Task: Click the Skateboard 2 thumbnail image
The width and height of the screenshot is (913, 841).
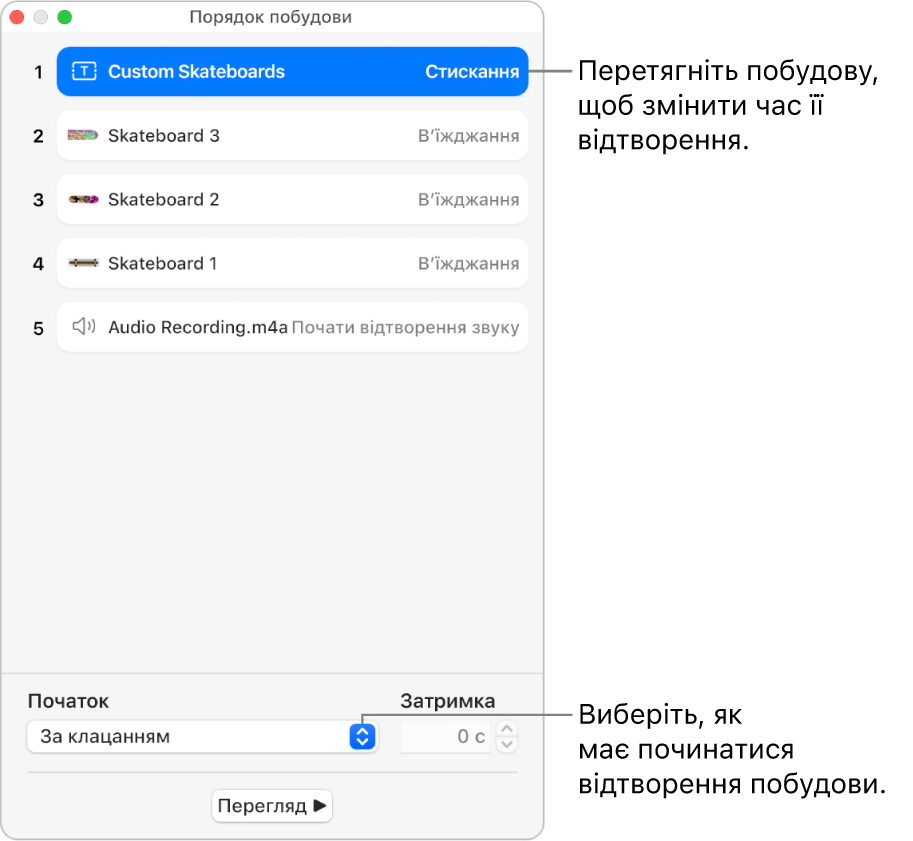Action: [83, 199]
